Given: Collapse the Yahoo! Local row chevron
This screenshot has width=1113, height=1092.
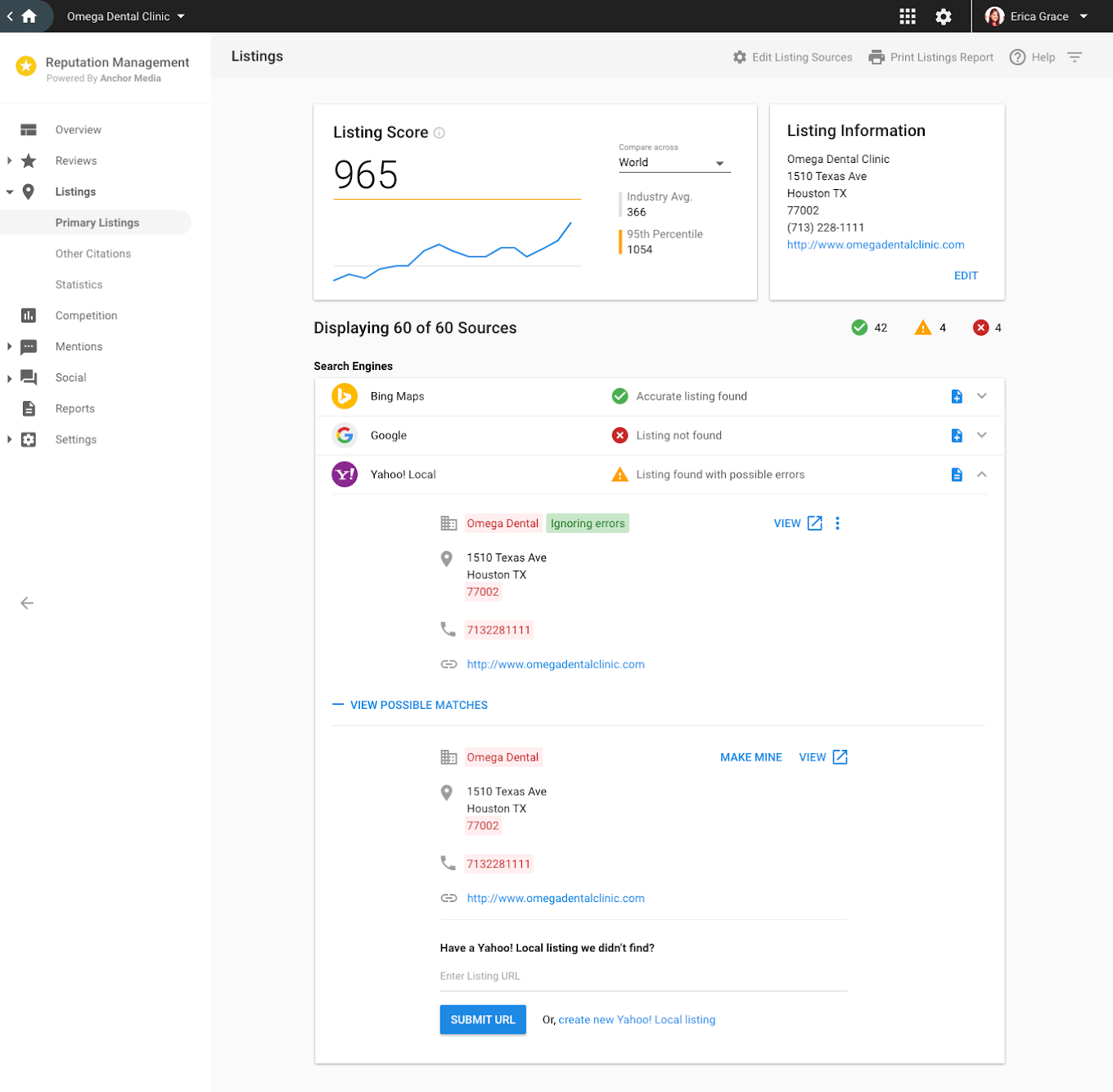Looking at the screenshot, I should 982,475.
